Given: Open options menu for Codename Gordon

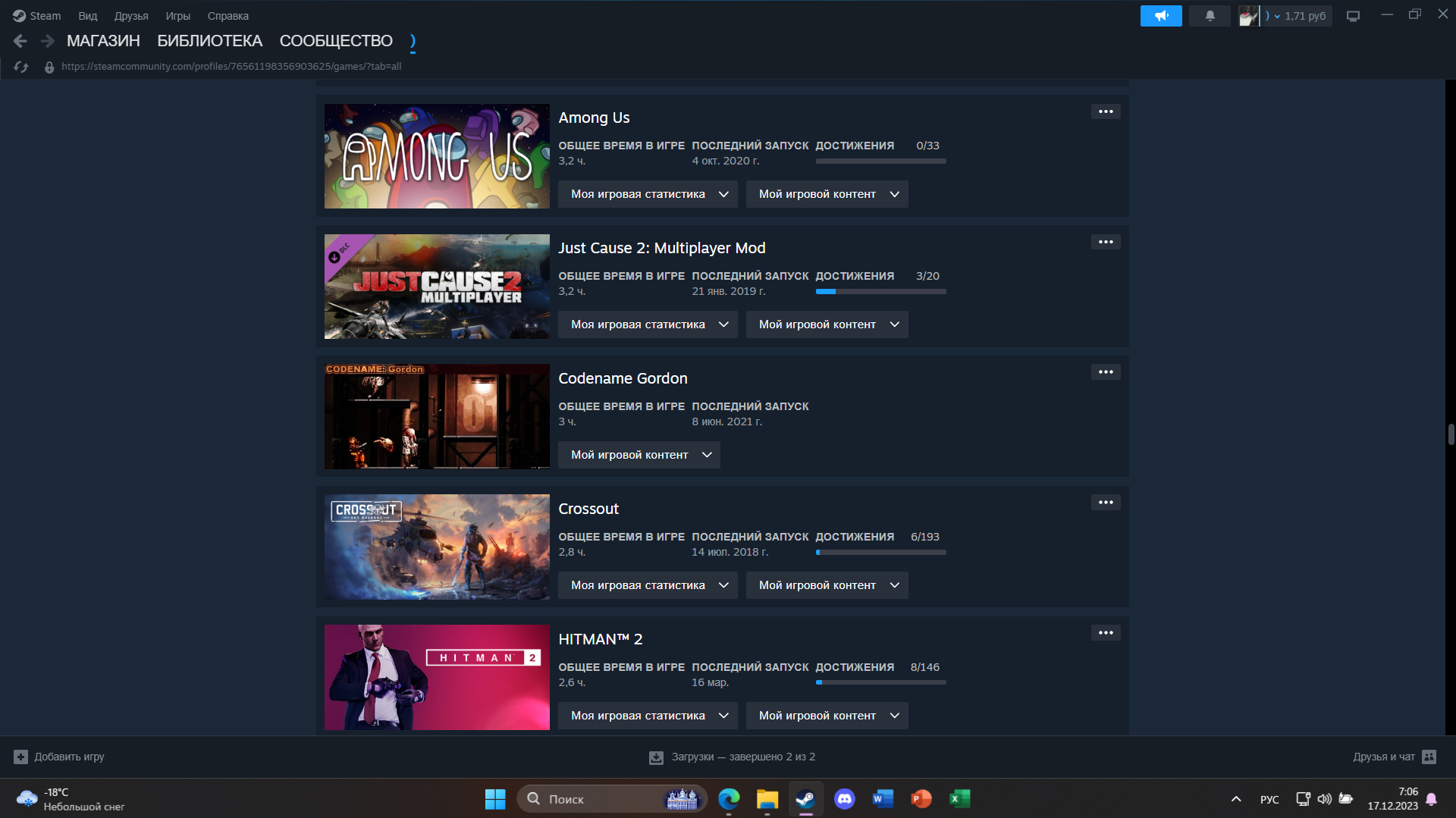Looking at the screenshot, I should click(x=1106, y=372).
